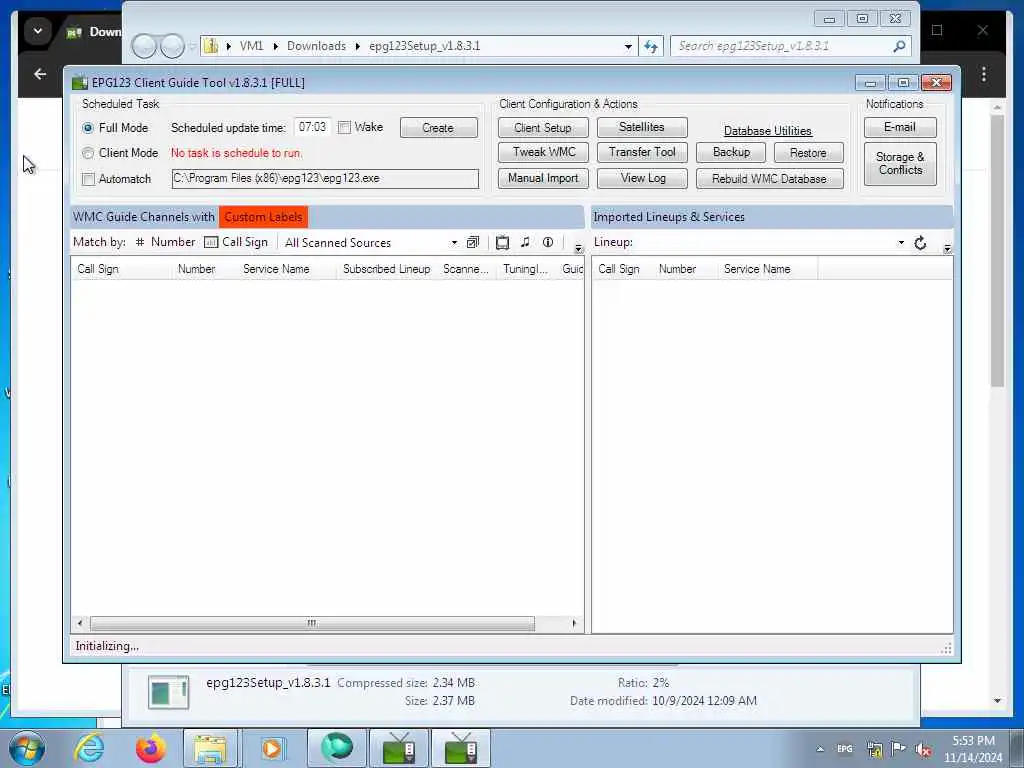Click database Backup button
This screenshot has width=1024, height=768.
731,152
